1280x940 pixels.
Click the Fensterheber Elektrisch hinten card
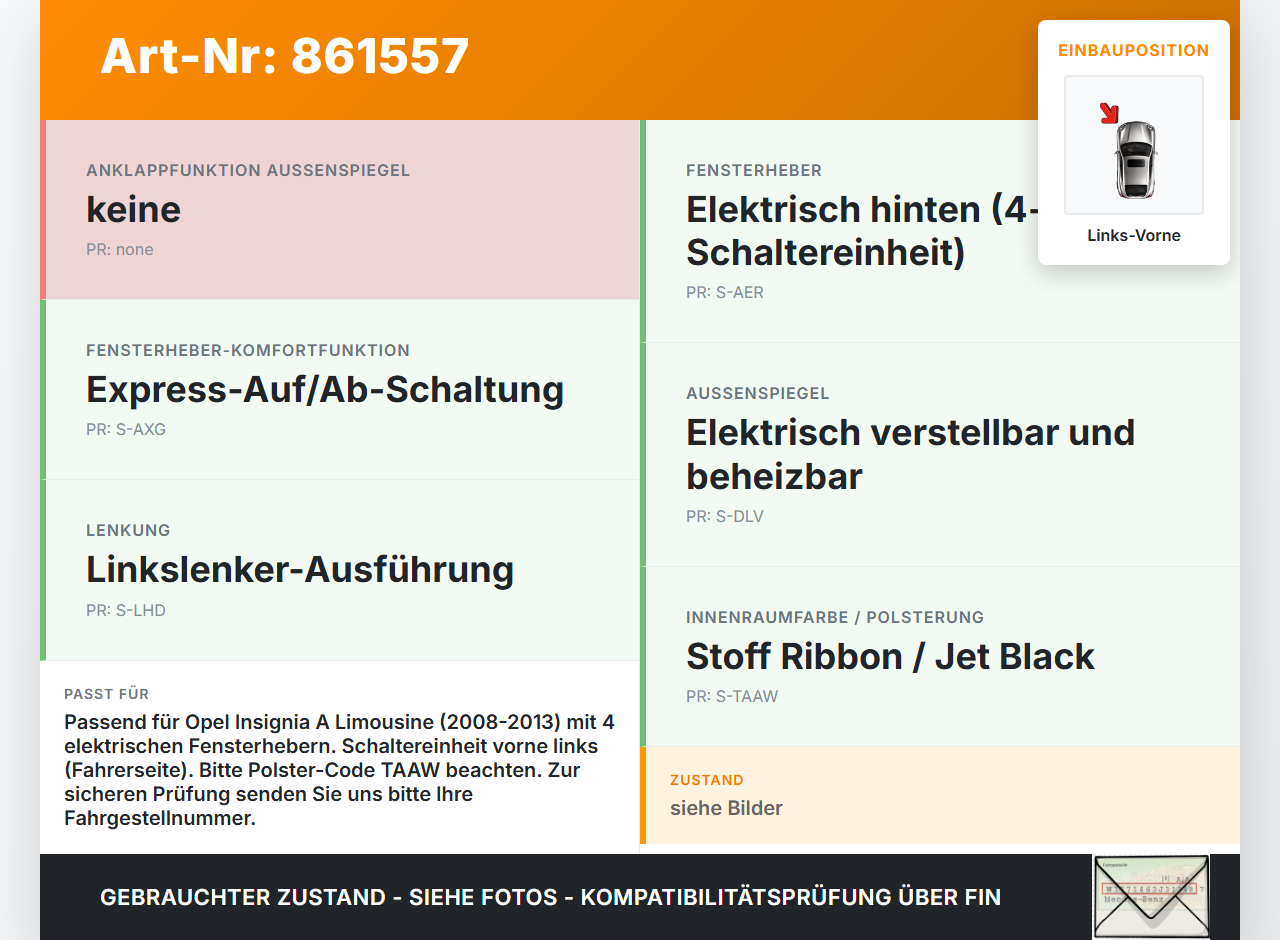click(x=940, y=231)
